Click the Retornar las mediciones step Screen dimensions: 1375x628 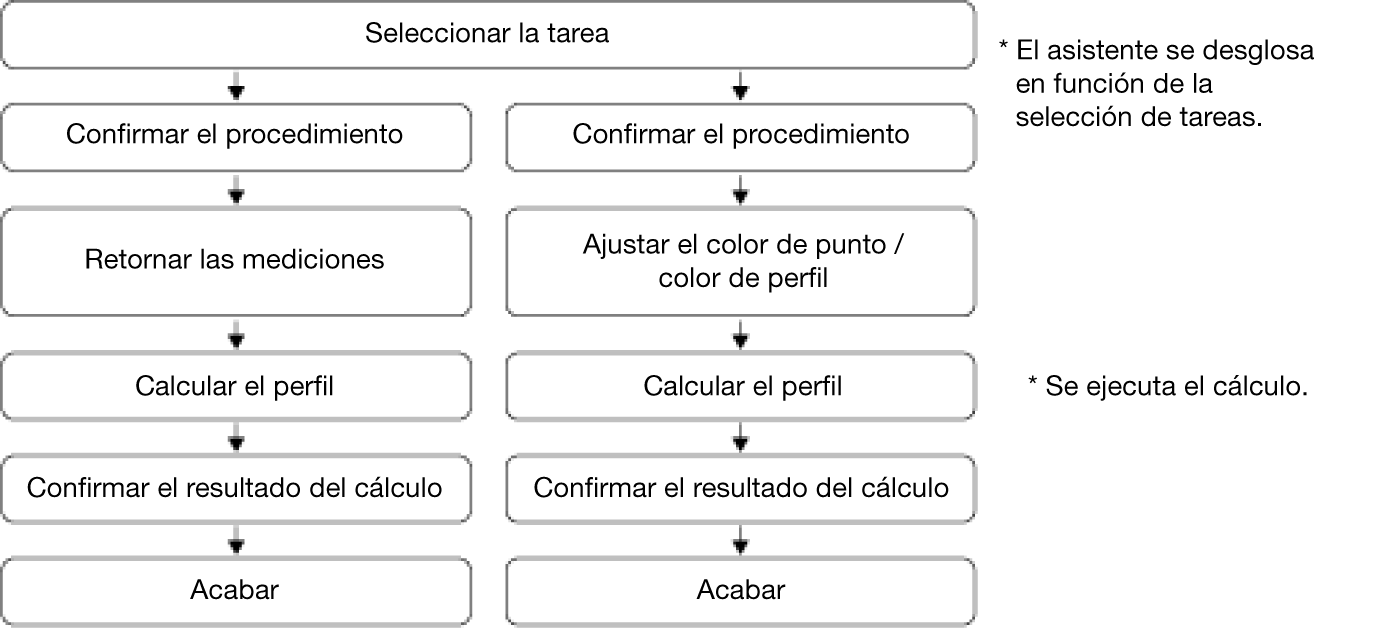235,260
